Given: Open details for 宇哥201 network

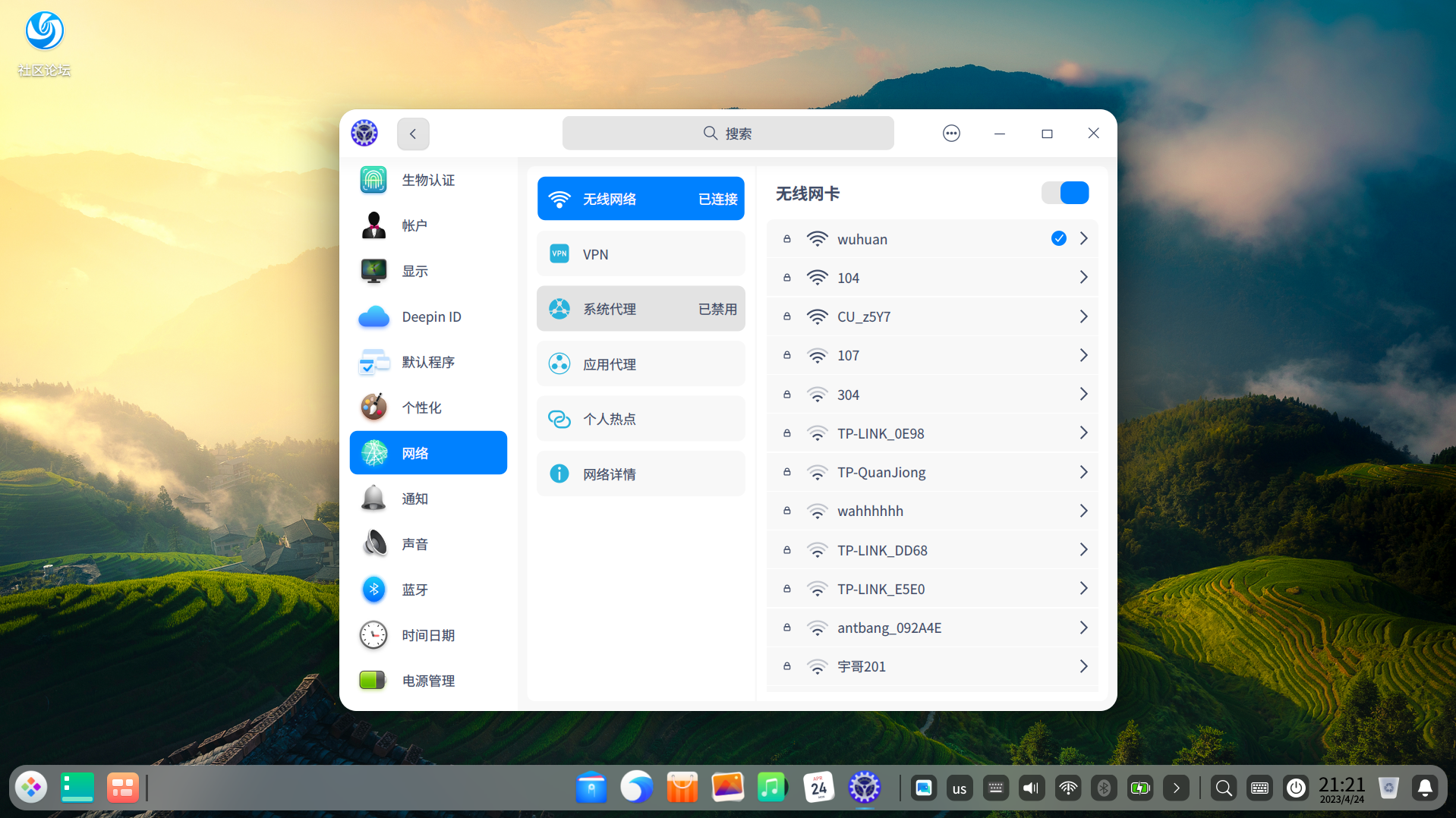Looking at the screenshot, I should point(1083,666).
